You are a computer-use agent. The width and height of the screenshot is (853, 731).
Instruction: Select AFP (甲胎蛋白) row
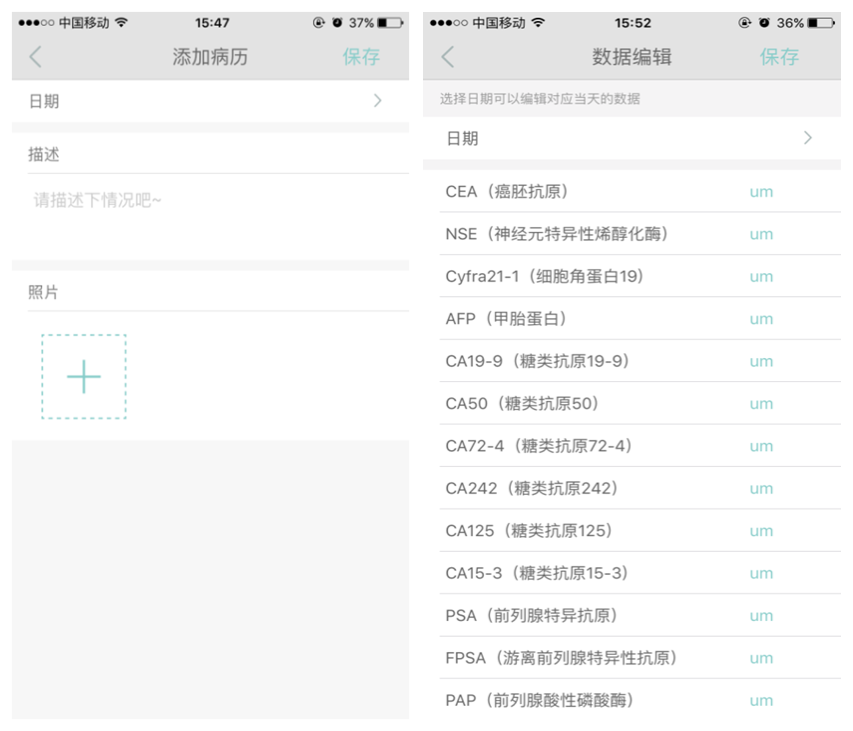point(506,319)
